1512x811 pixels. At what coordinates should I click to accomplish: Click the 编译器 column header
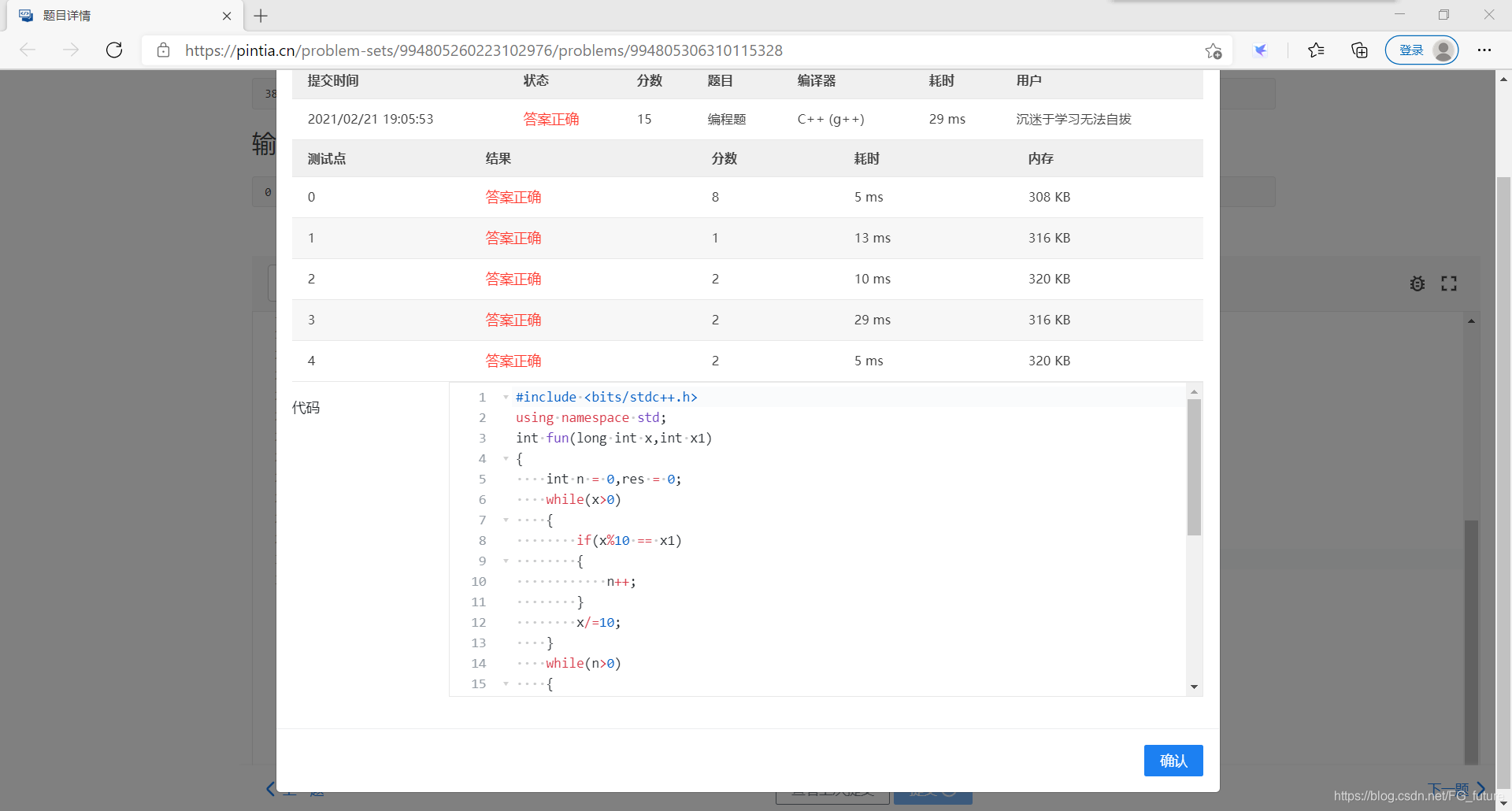[817, 80]
